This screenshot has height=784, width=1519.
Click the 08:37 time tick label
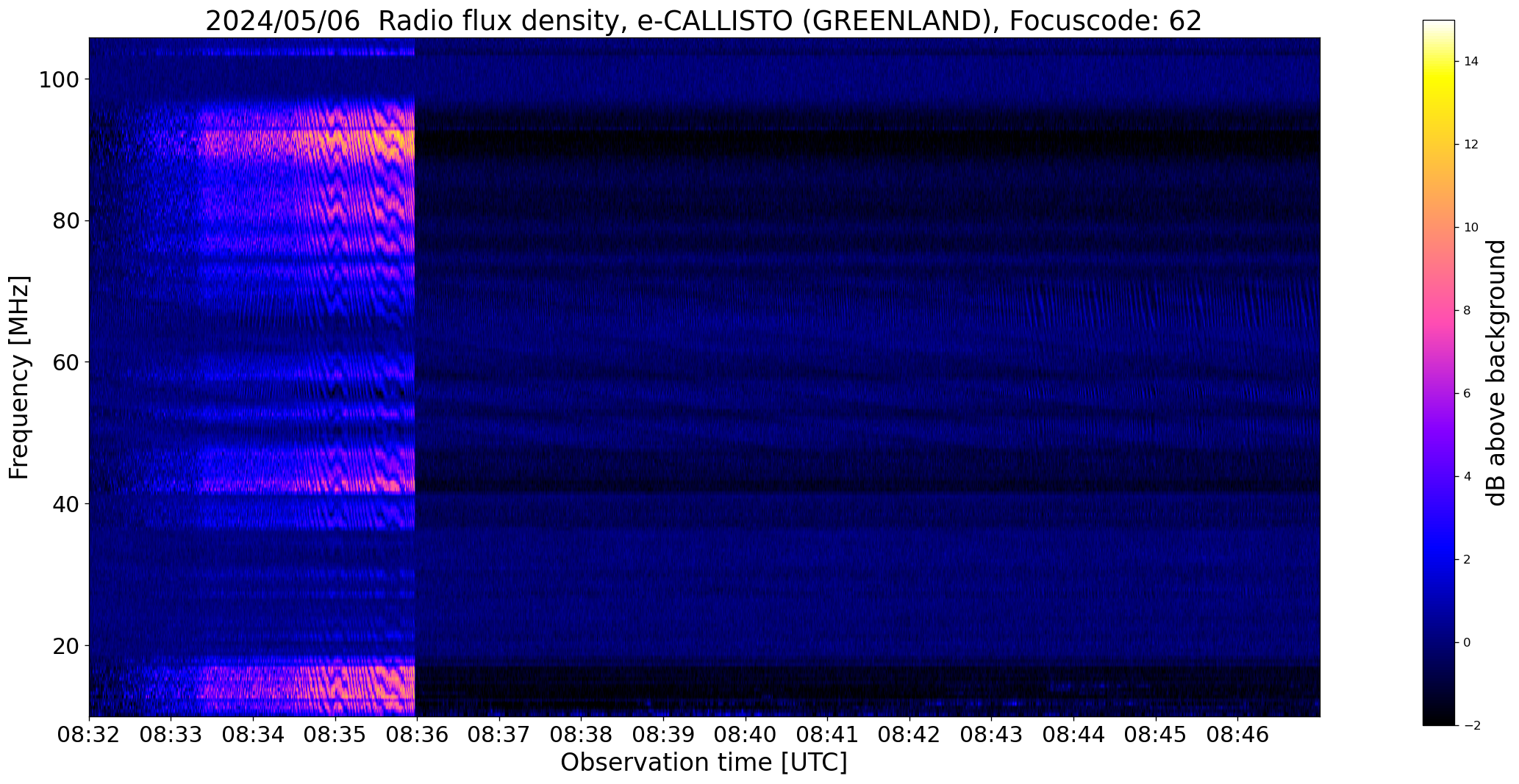(499, 735)
